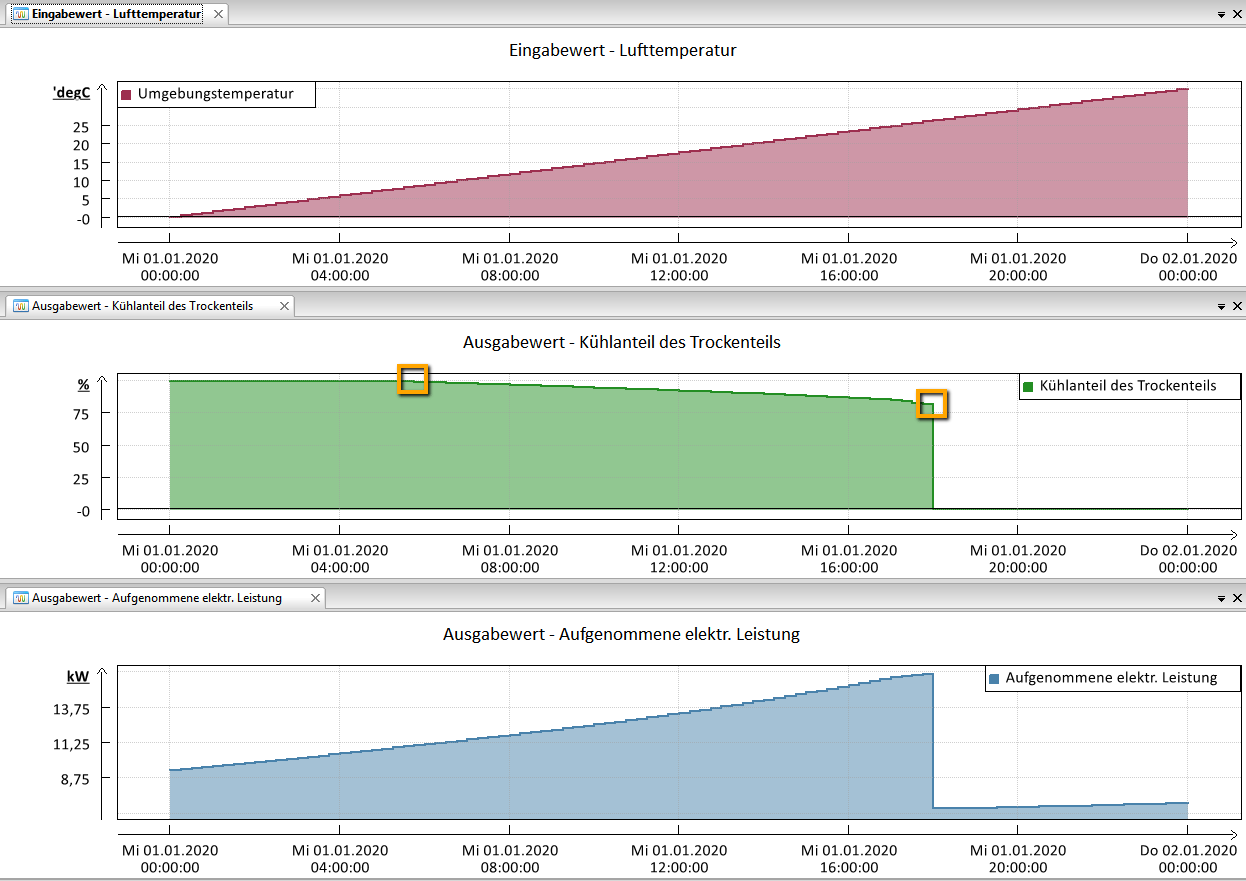
Task: Click the 20:00:00 time label in the elektr. Leistung chart
Action: (x=1018, y=868)
